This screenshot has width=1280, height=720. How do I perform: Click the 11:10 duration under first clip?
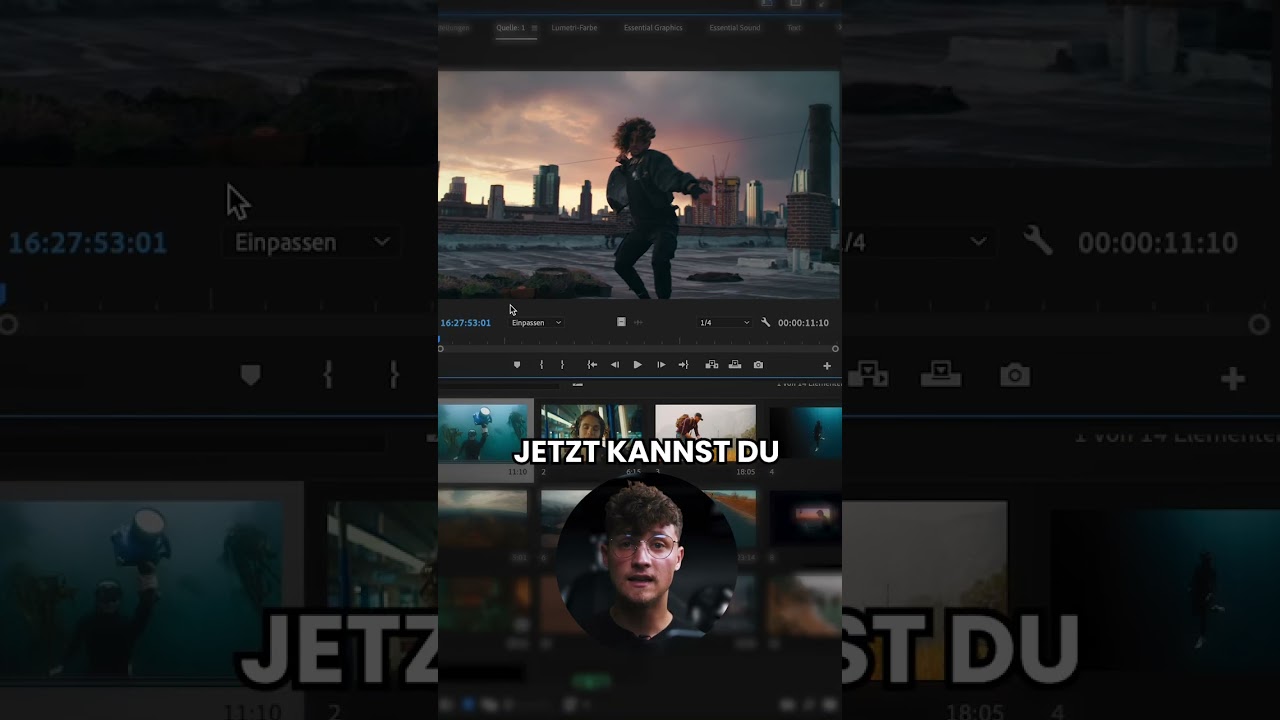pyautogui.click(x=517, y=472)
